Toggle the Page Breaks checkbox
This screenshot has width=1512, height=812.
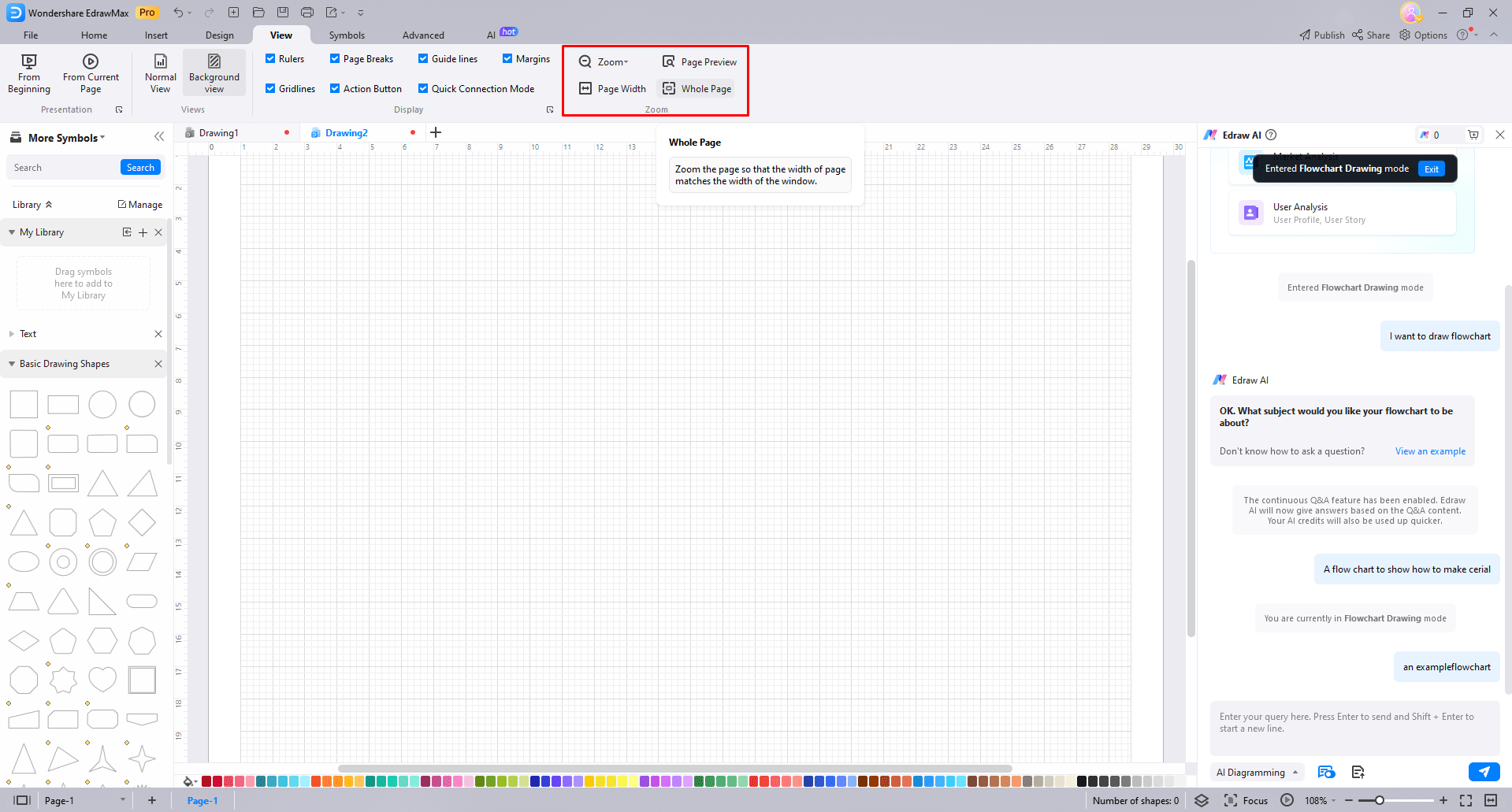tap(335, 59)
